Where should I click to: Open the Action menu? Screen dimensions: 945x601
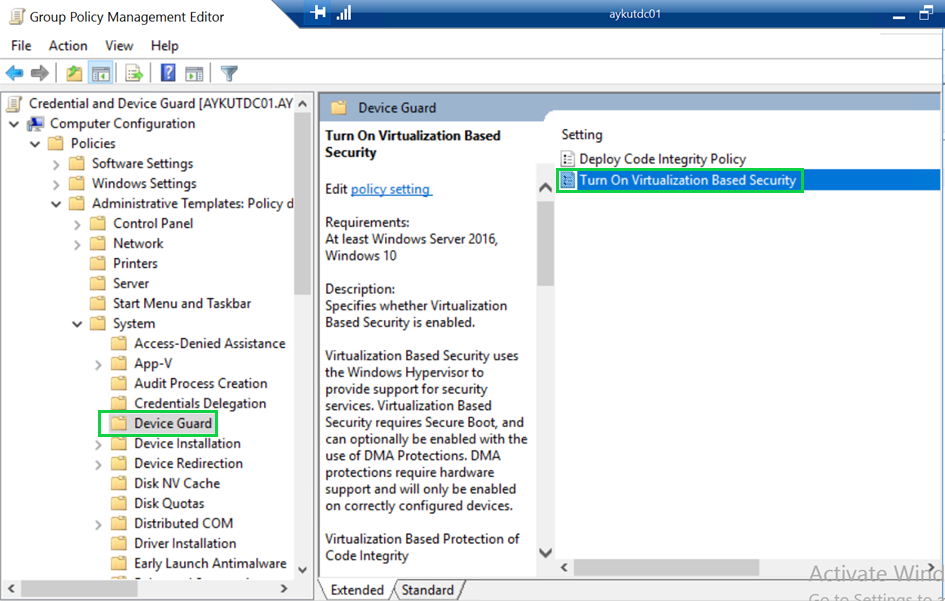[67, 45]
